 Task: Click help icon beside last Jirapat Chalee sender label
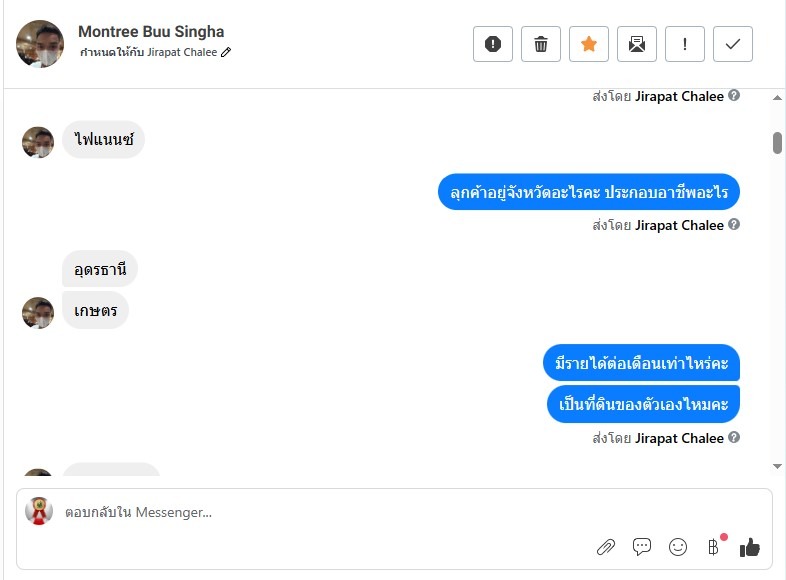[734, 438]
